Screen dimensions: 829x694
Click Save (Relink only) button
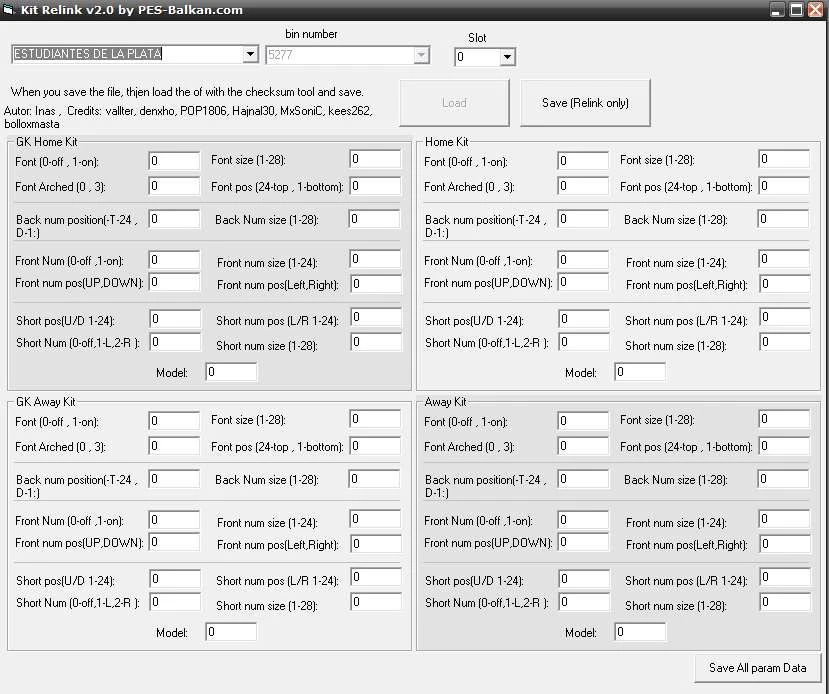pyautogui.click(x=585, y=103)
